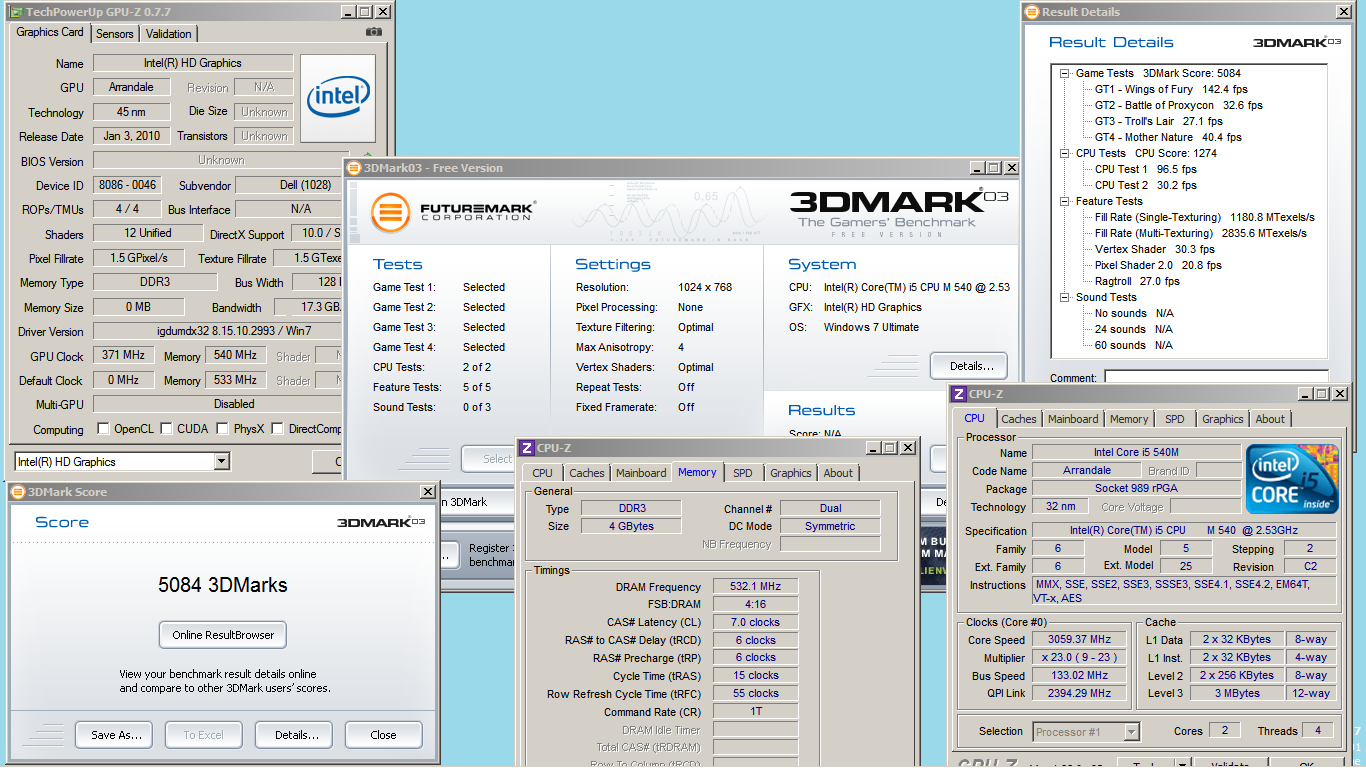Viewport: 1366px width, 768px height.
Task: Click Save As... in 3DMark Score window
Action: coord(116,735)
